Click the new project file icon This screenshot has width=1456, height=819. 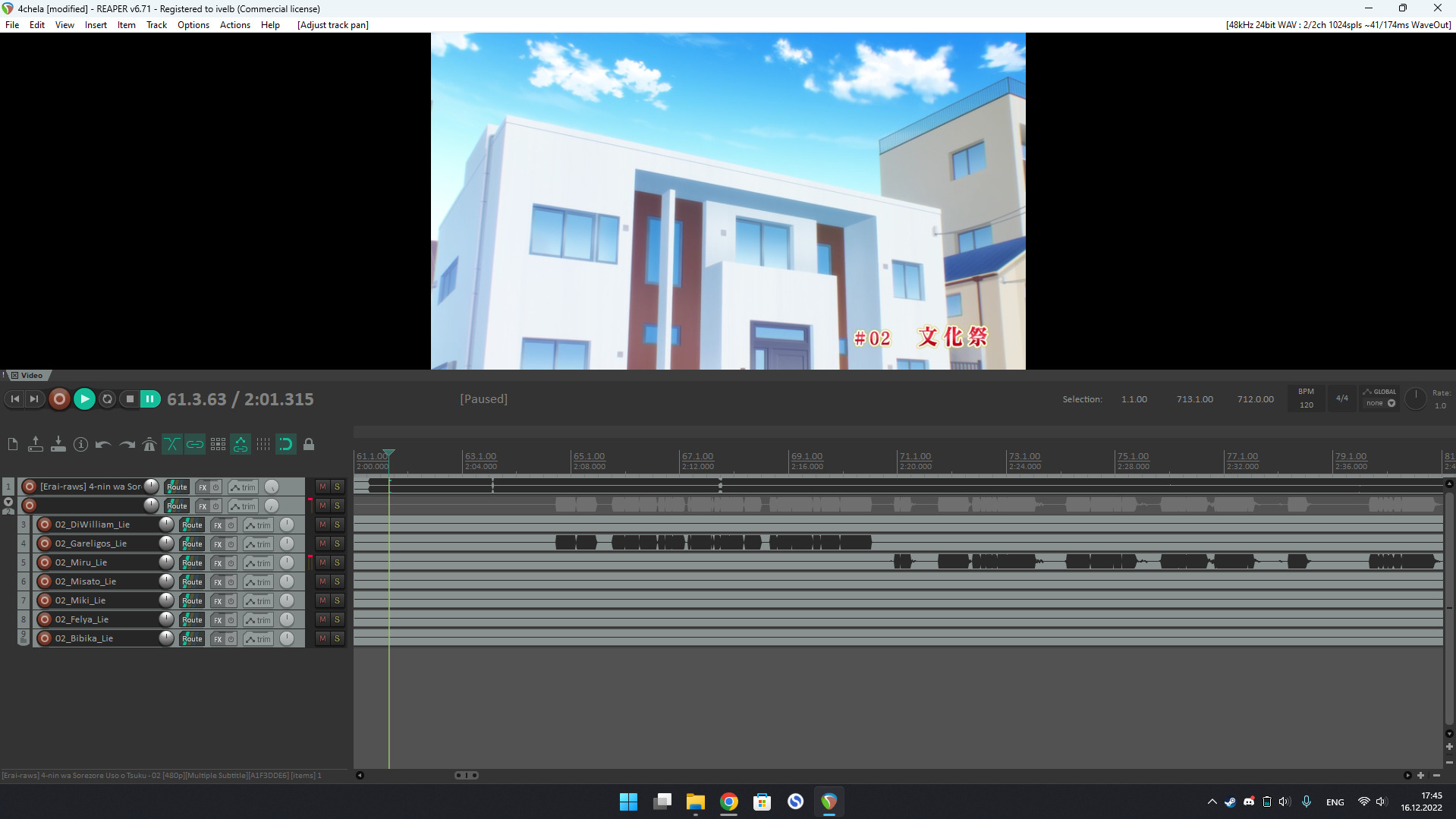(x=13, y=445)
